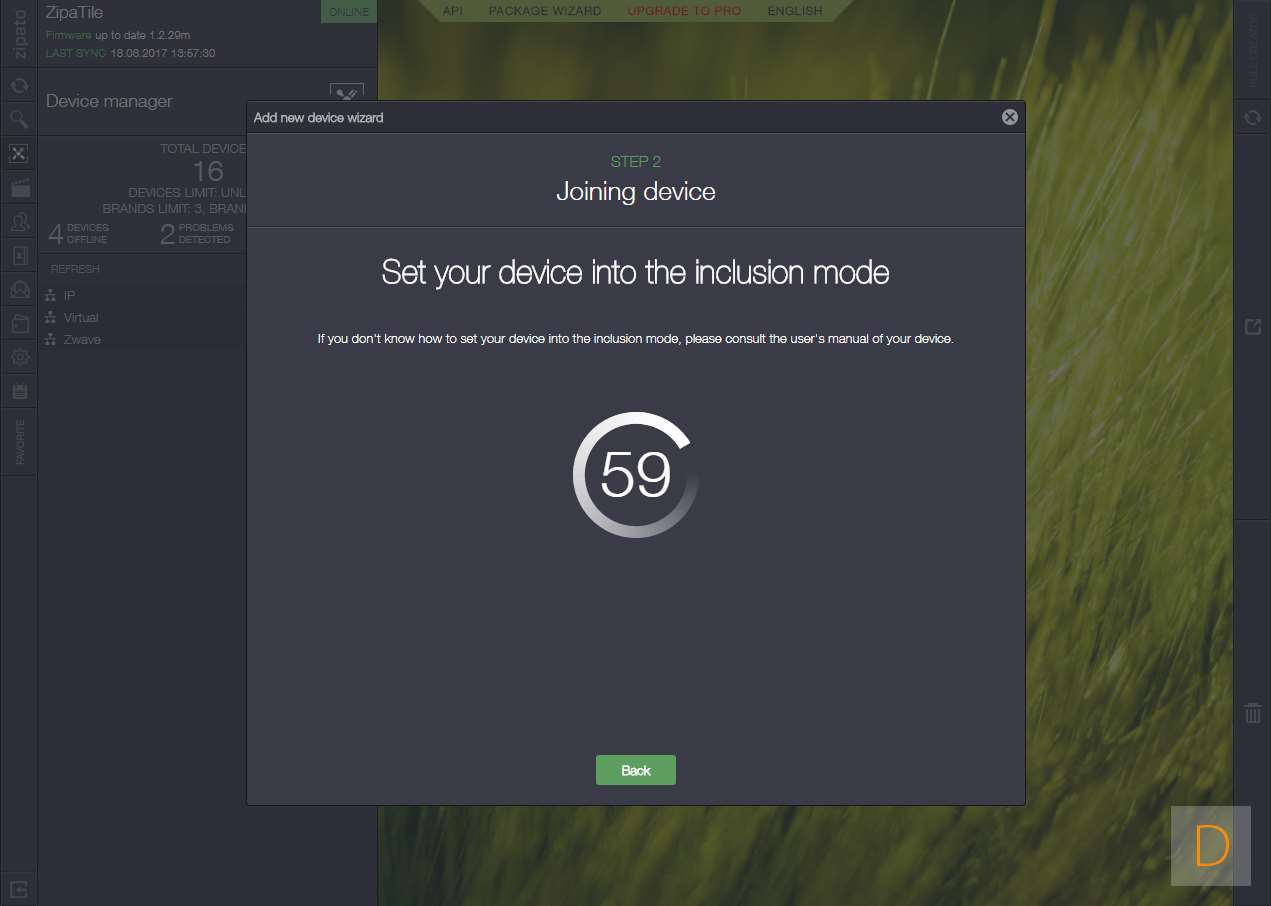Open PACKAGE WIZARD in top bar
The image size is (1271, 906).
[x=545, y=11]
